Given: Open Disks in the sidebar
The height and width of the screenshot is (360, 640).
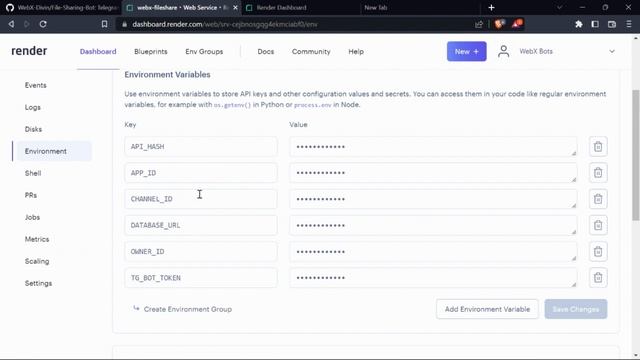Looking at the screenshot, I should (33, 129).
